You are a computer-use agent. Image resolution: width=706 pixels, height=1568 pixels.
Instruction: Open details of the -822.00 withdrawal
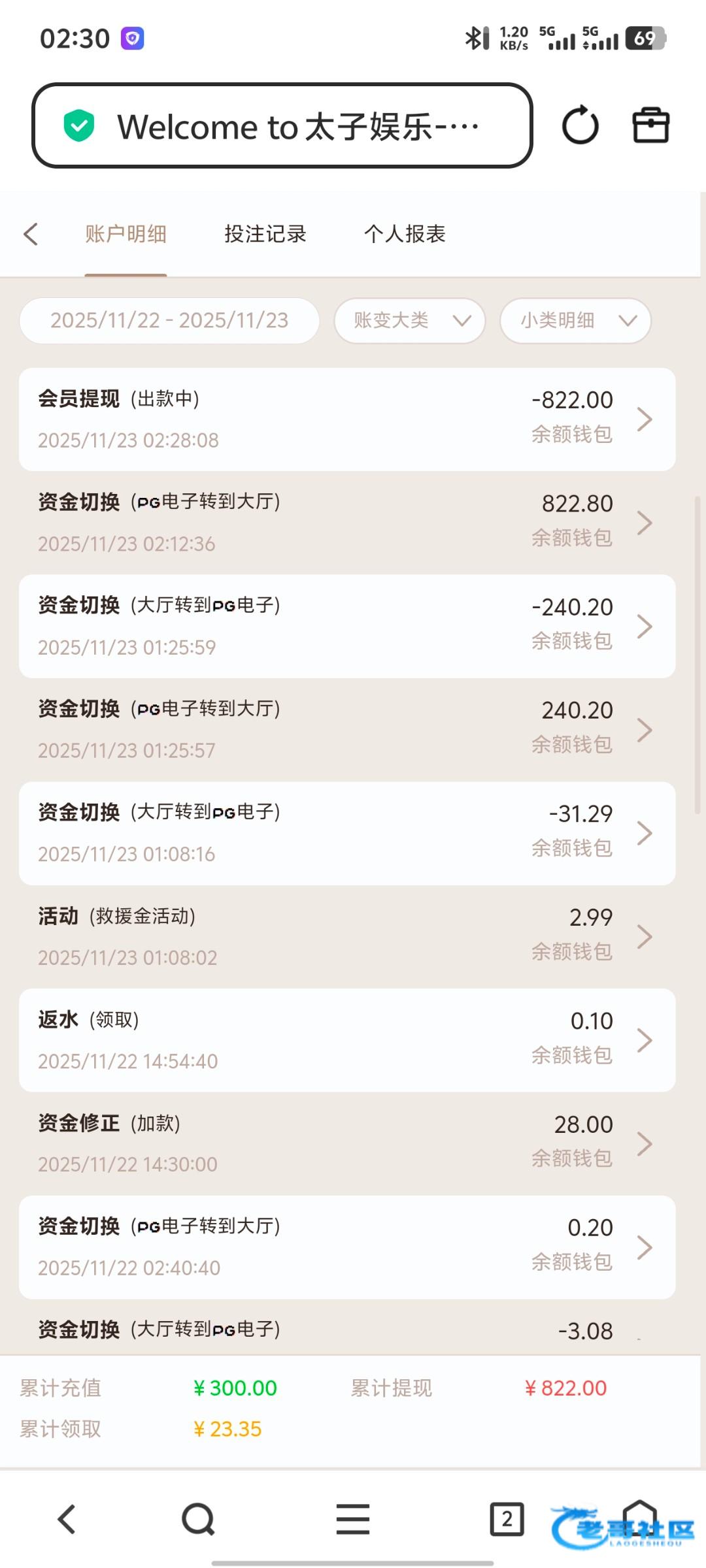[x=347, y=419]
